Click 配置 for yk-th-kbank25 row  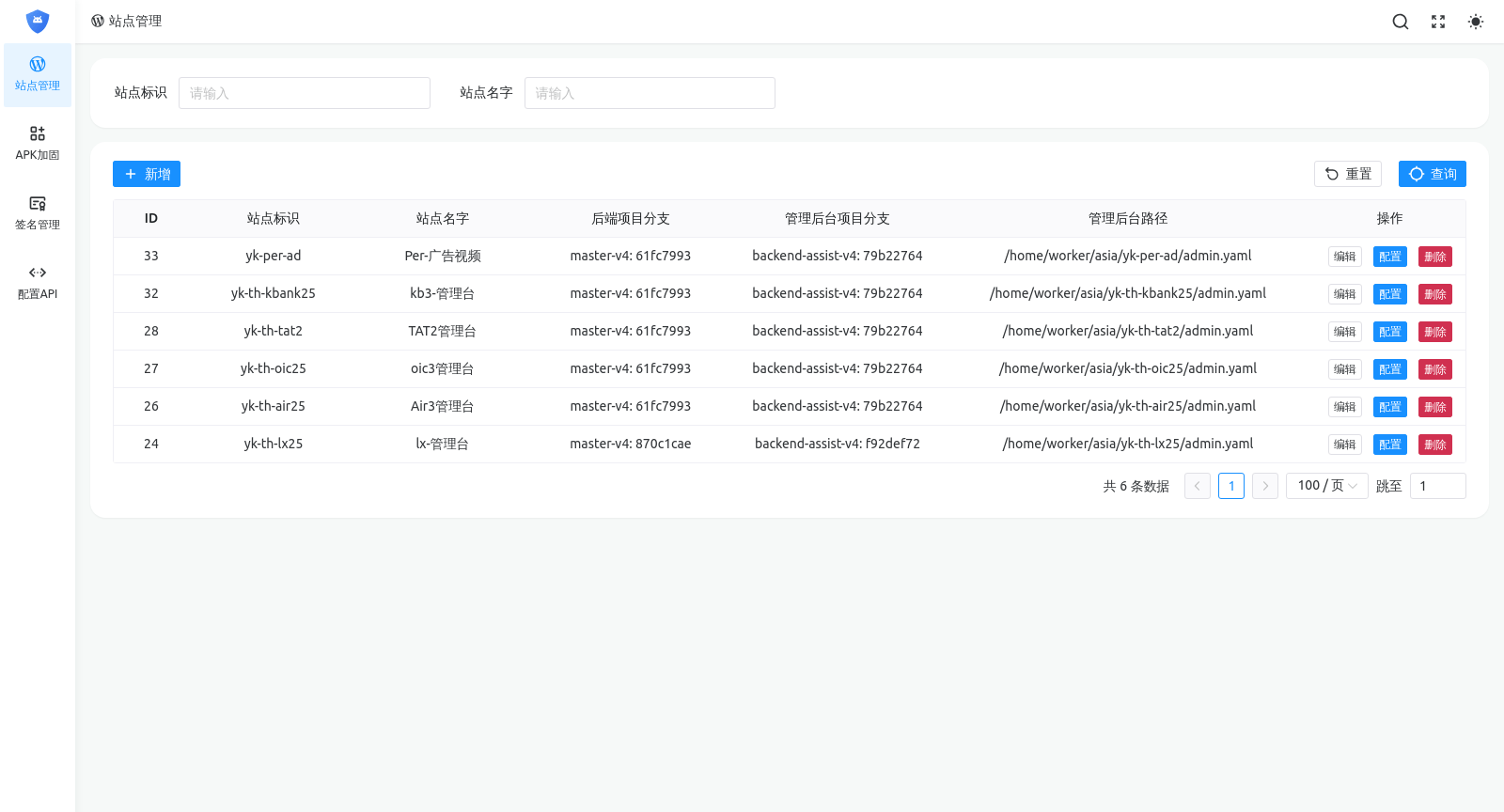pos(1389,294)
